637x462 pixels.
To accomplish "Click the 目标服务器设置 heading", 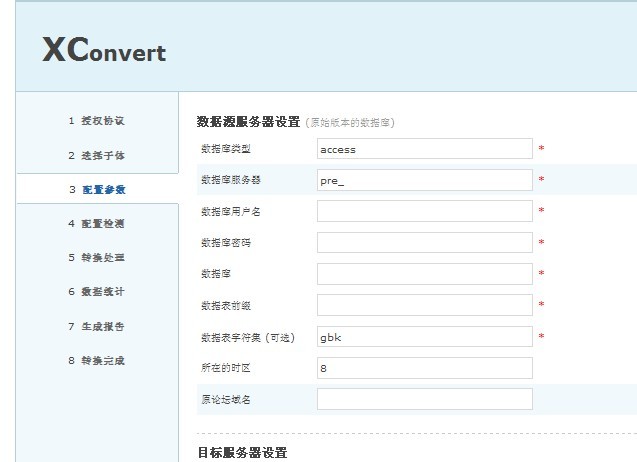I will coord(243,453).
